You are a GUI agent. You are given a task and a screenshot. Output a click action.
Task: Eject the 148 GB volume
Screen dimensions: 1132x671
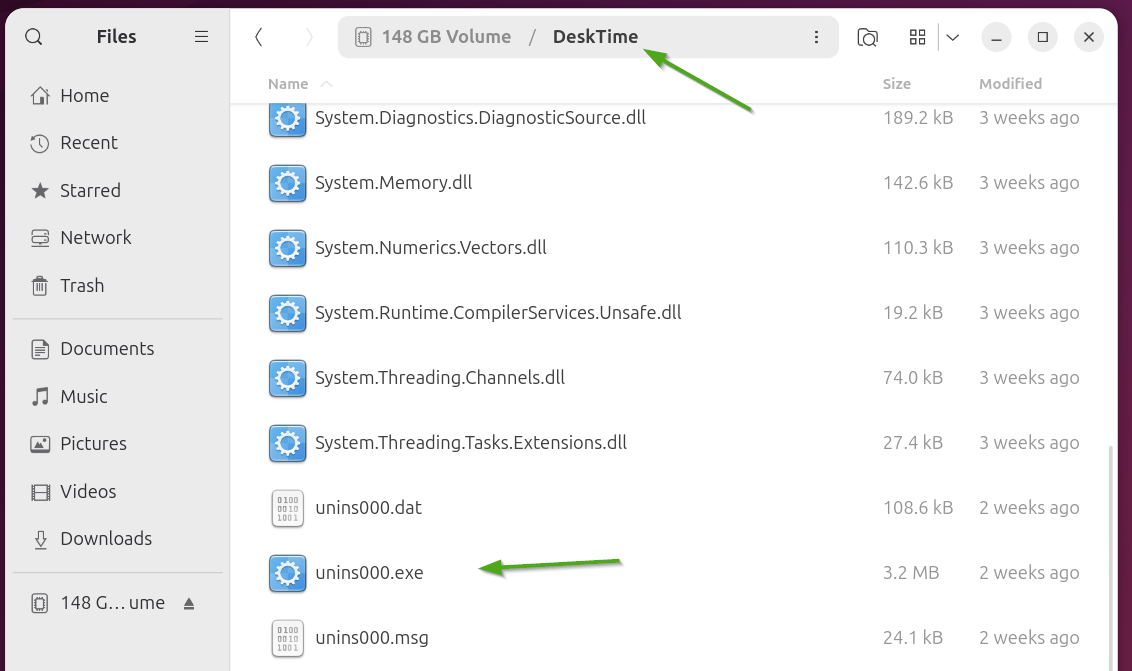tap(189, 603)
